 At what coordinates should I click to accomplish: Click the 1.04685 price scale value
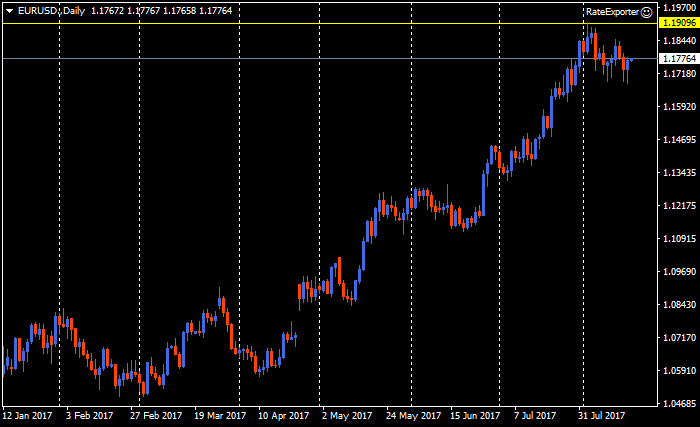(679, 404)
